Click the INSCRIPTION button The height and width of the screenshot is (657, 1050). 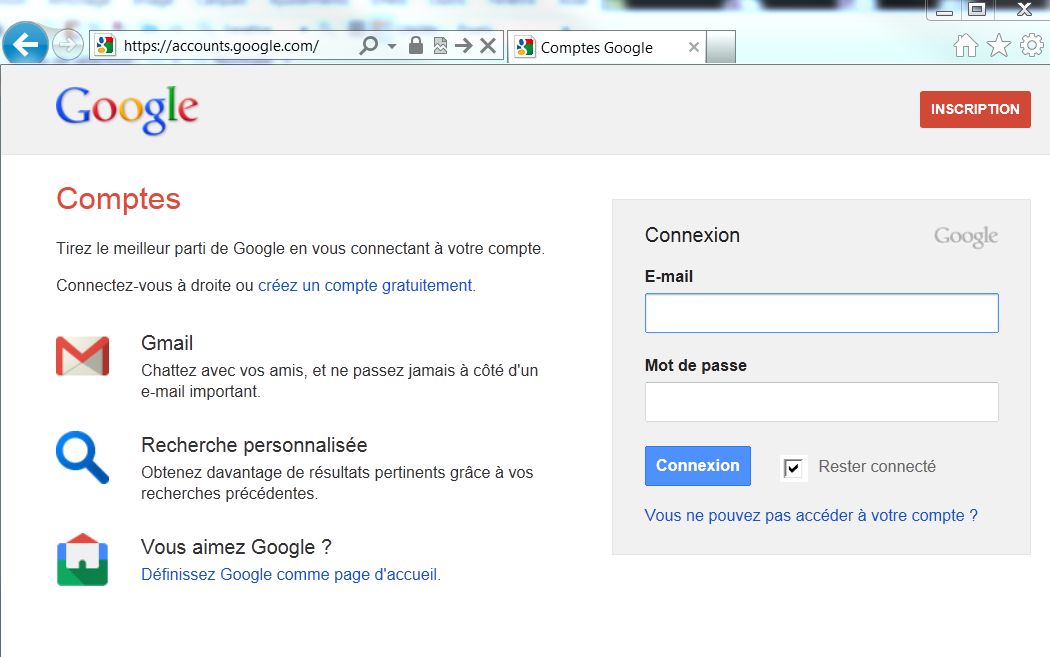coord(975,109)
